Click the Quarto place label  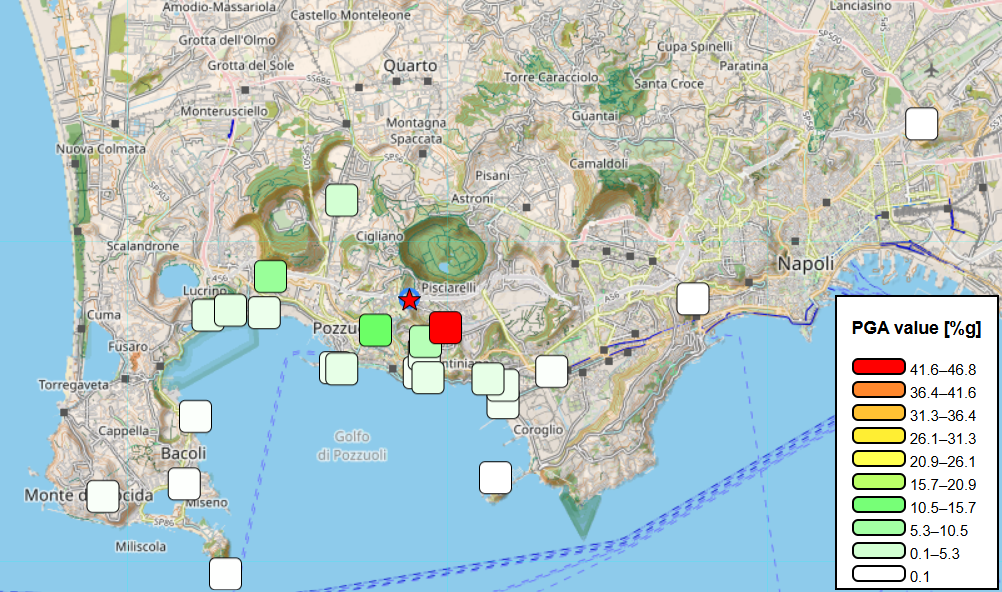pos(410,65)
